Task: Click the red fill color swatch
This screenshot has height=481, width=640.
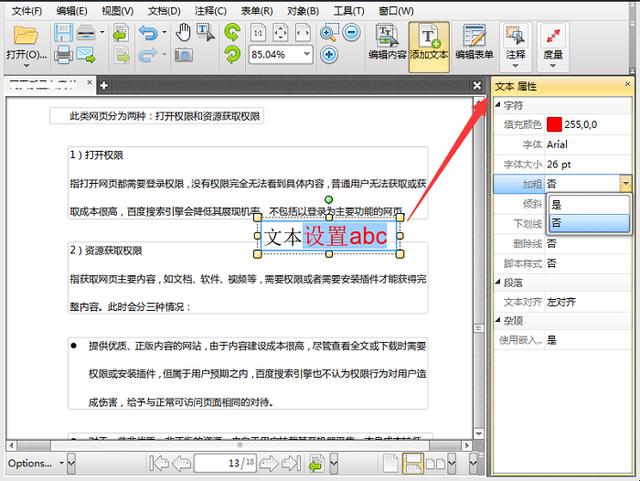Action: pyautogui.click(x=554, y=124)
